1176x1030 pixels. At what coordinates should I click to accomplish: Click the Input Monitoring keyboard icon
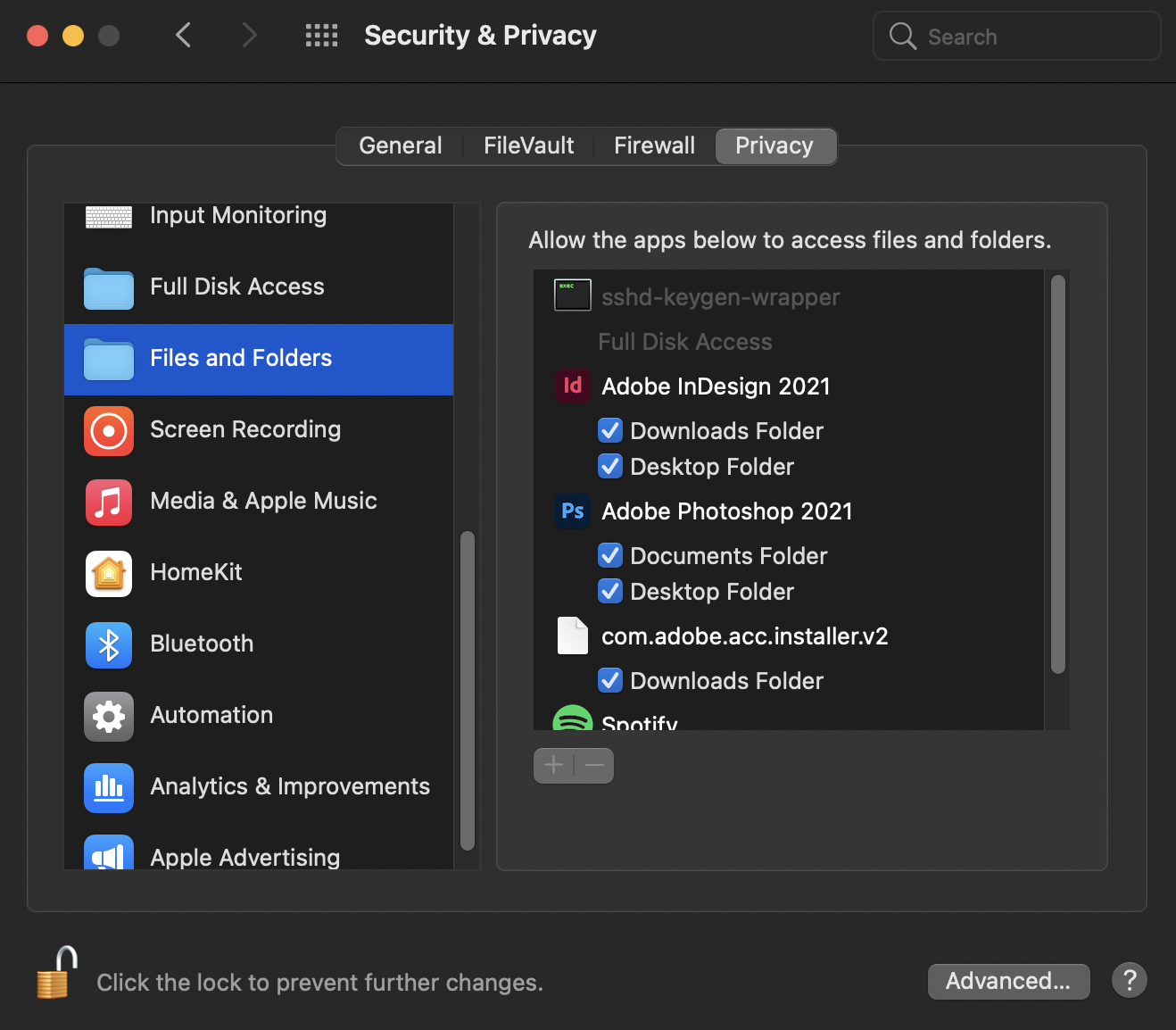click(109, 216)
